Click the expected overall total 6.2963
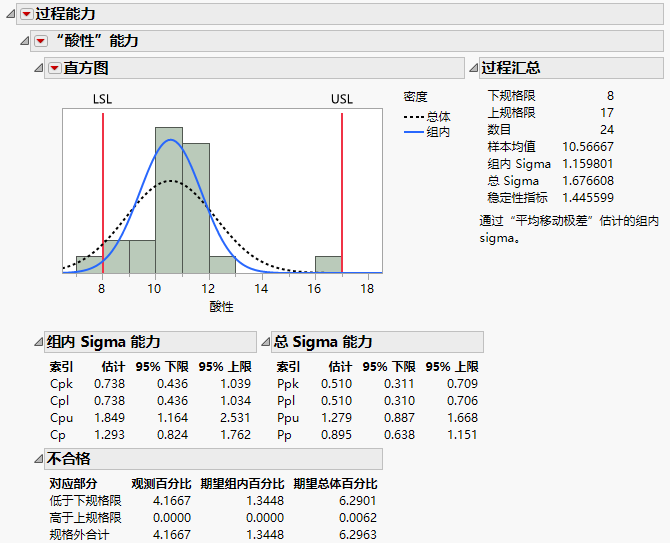 (x=358, y=534)
